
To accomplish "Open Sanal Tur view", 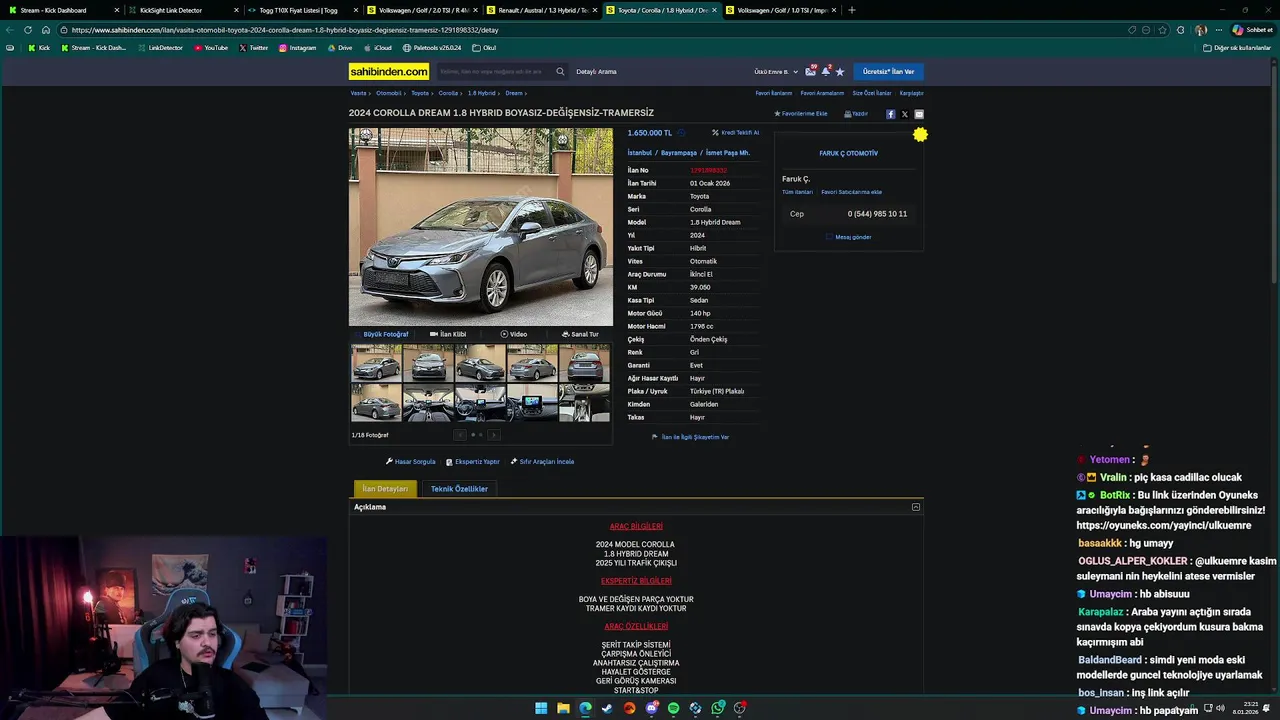I will 580,334.
